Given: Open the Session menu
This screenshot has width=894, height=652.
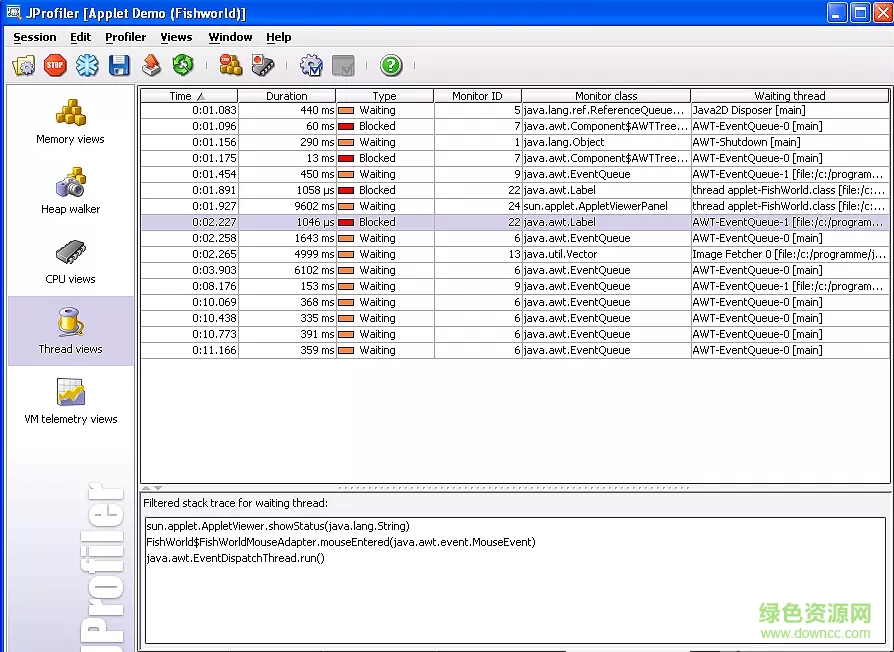Looking at the screenshot, I should [x=35, y=37].
